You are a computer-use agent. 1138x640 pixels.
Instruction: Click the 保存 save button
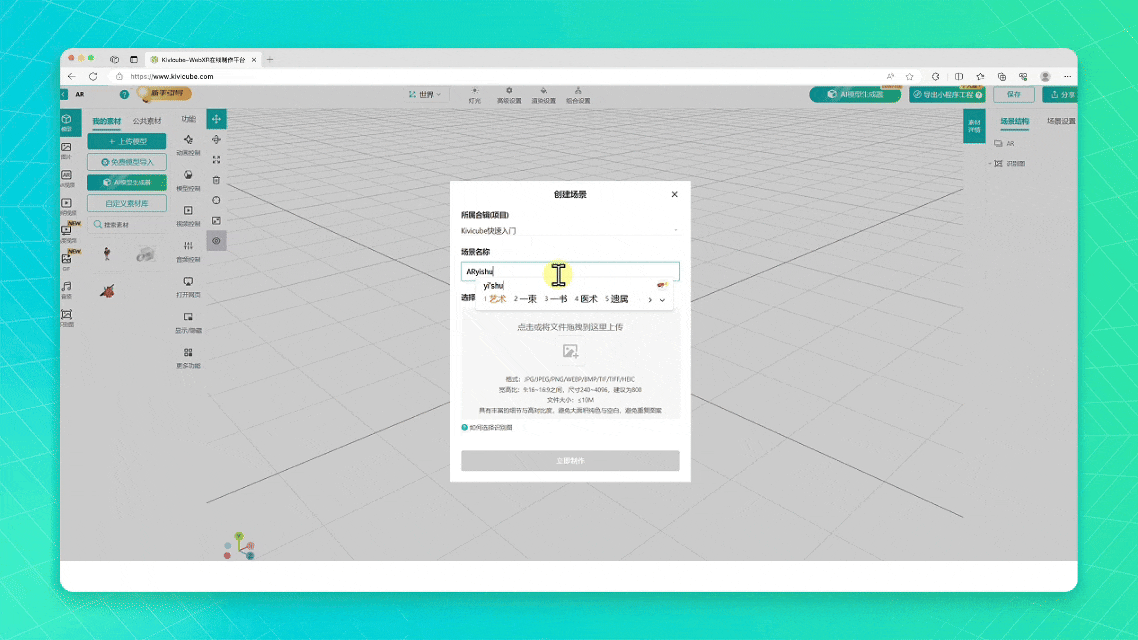pyautogui.click(x=1013, y=94)
